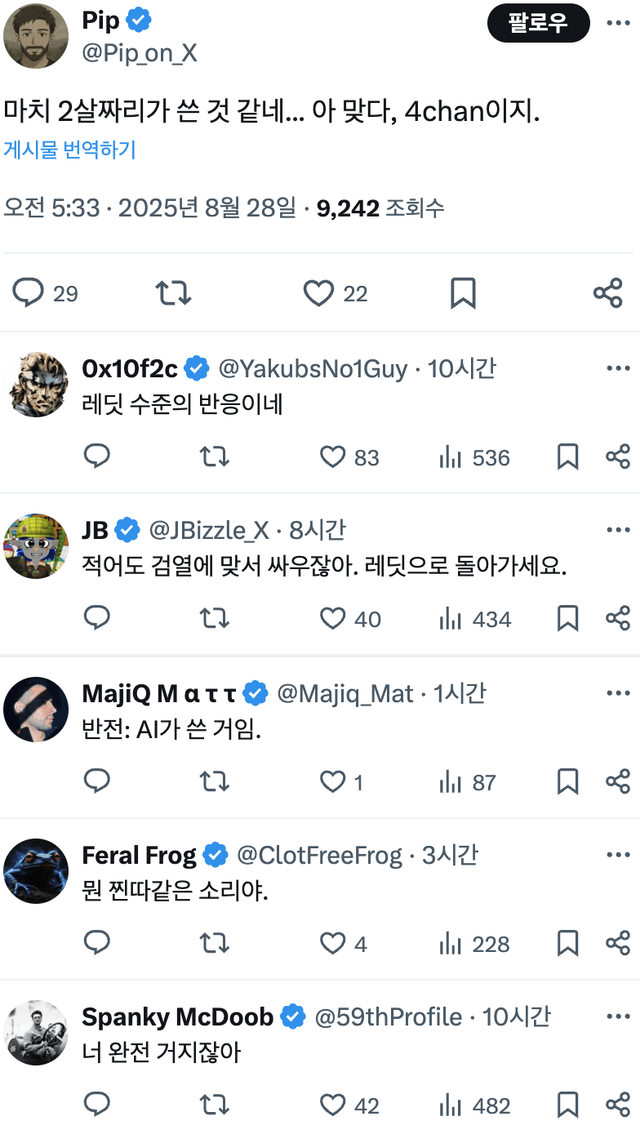The height and width of the screenshot is (1135, 640).
Task: Share Pip's main post
Action: (x=607, y=293)
